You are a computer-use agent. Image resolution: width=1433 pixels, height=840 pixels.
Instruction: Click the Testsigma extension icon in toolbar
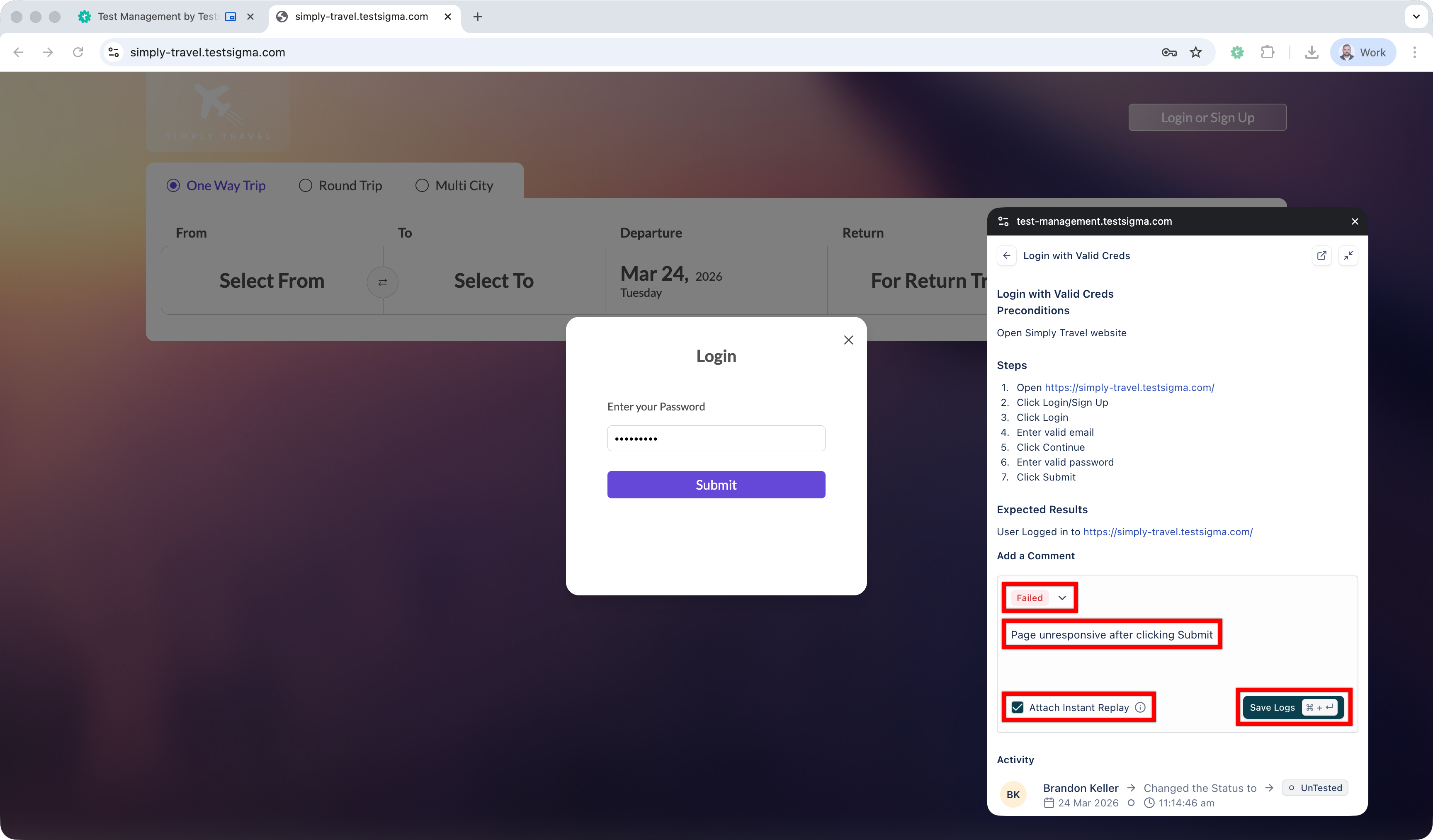tap(1237, 52)
